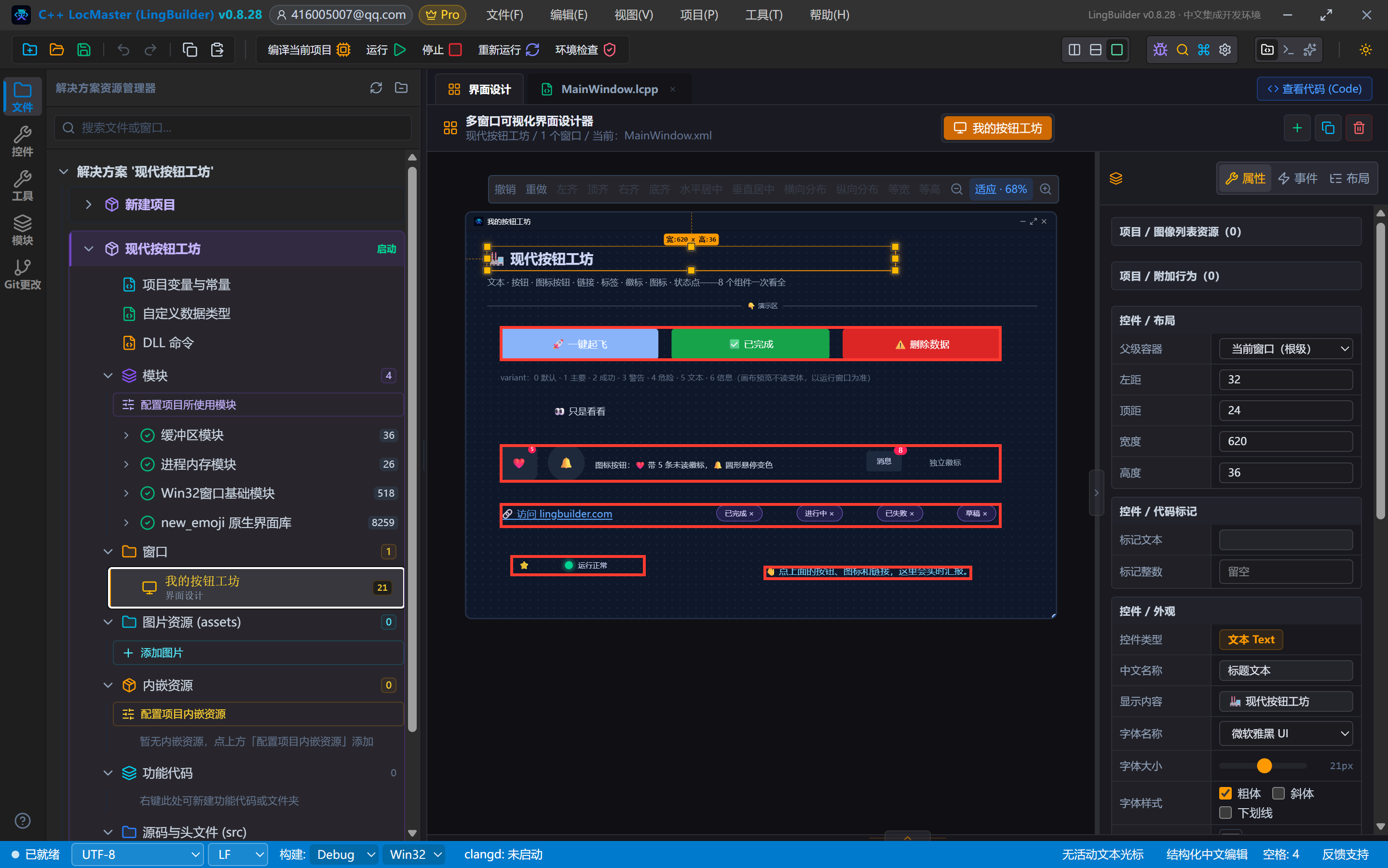Click the open folder toolbar icon
The width and height of the screenshot is (1388, 868).
pyautogui.click(x=57, y=50)
